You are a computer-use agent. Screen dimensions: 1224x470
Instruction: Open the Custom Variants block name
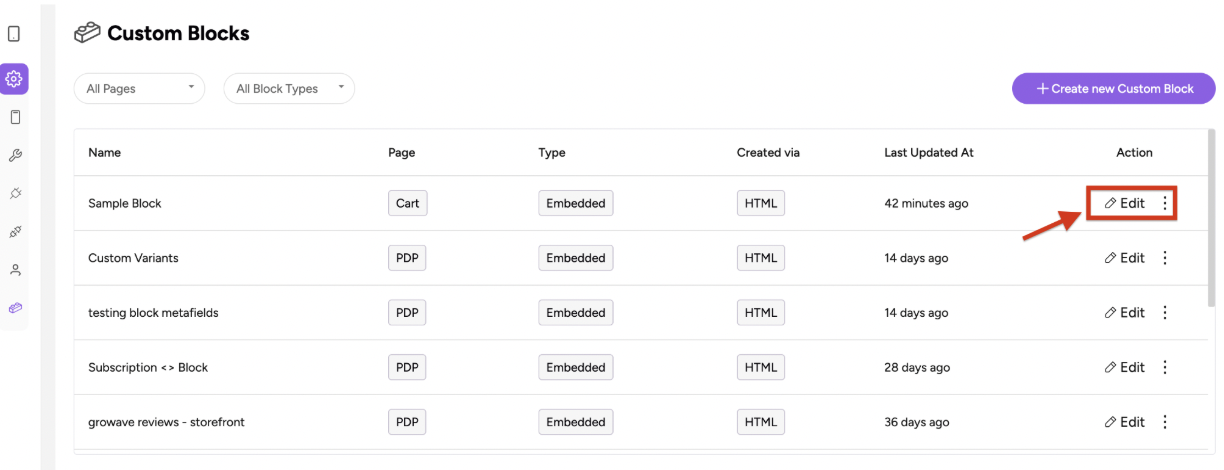tap(133, 258)
